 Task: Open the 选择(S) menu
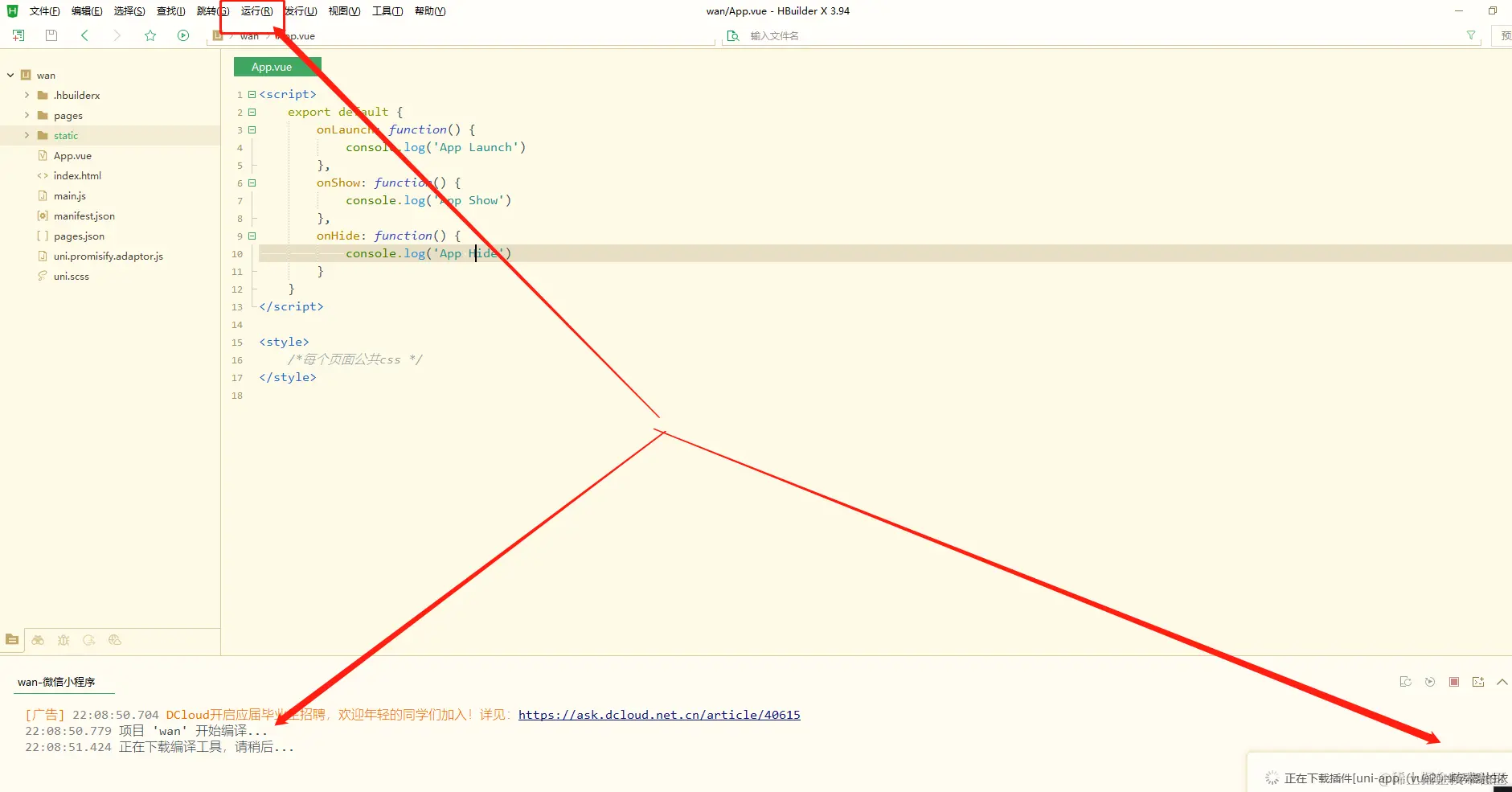click(129, 11)
